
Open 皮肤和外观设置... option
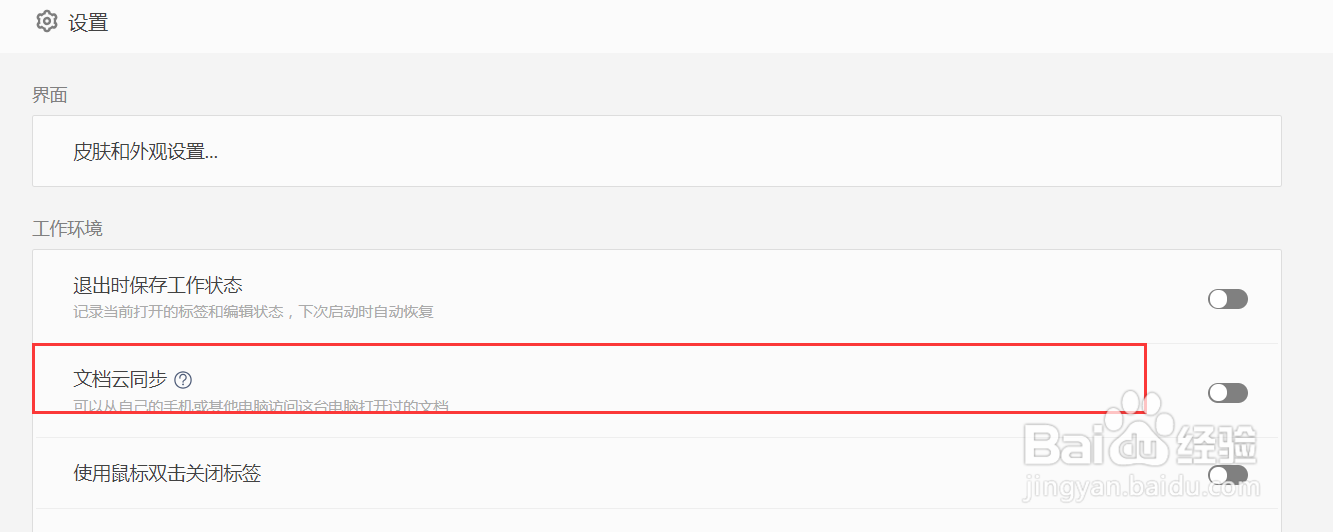pos(146,152)
